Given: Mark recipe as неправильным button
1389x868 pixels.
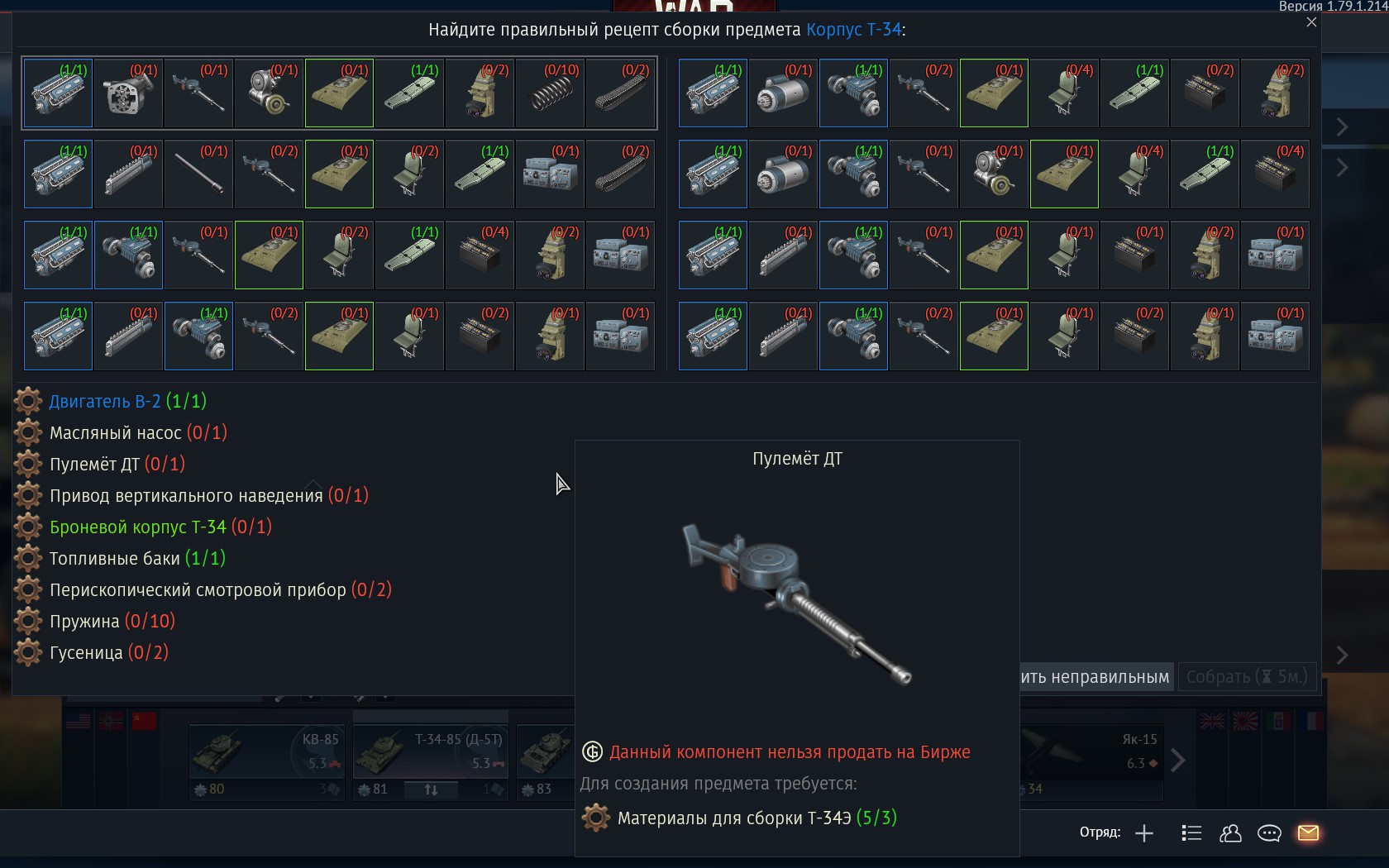Looking at the screenshot, I should pos(1095,677).
